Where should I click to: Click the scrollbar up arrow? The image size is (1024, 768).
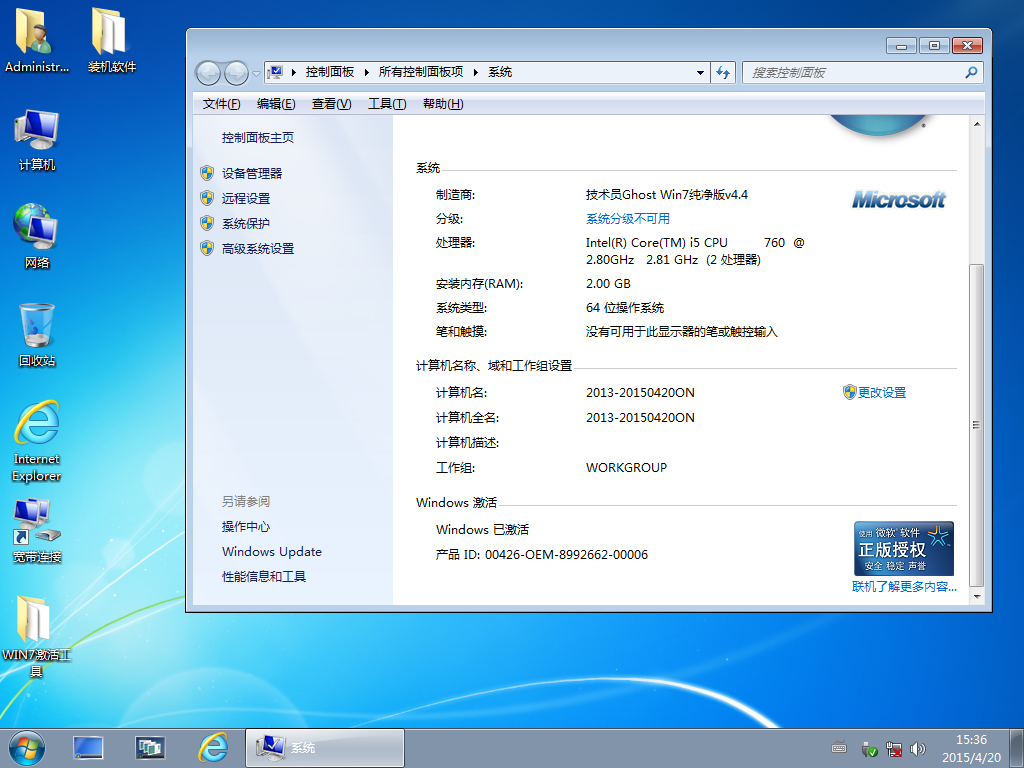(977, 124)
